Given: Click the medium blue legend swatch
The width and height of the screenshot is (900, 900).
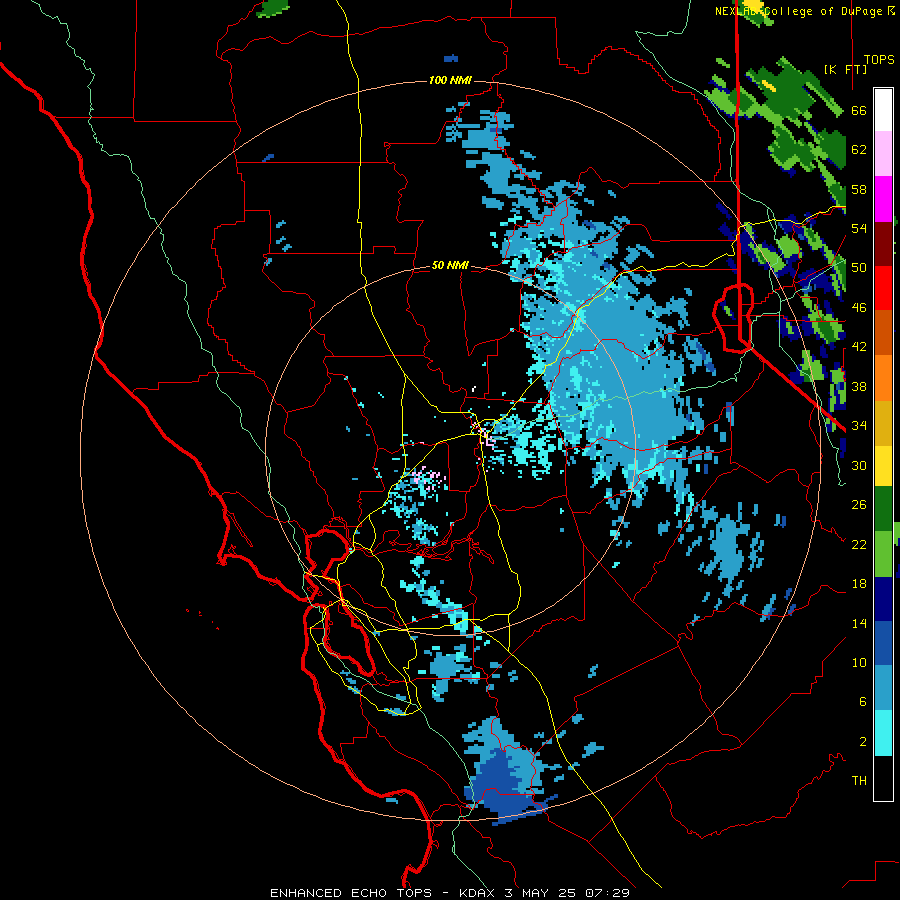Looking at the screenshot, I should [883, 644].
